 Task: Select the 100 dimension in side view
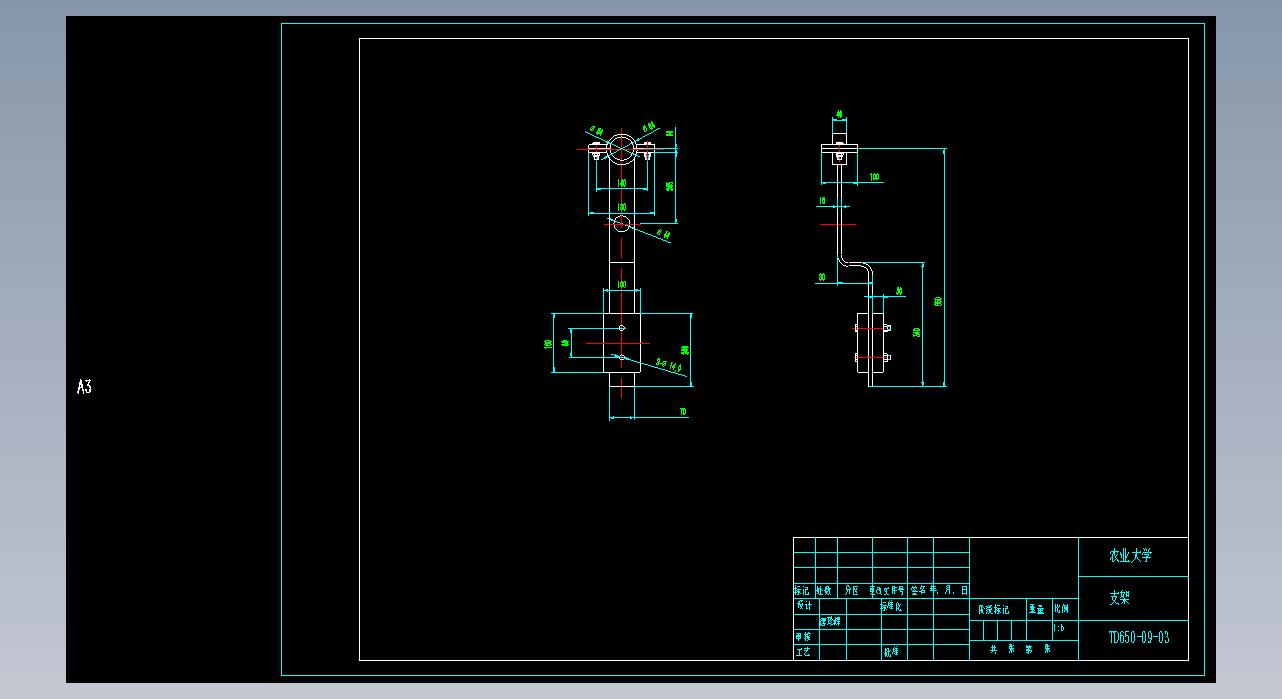tap(874, 177)
